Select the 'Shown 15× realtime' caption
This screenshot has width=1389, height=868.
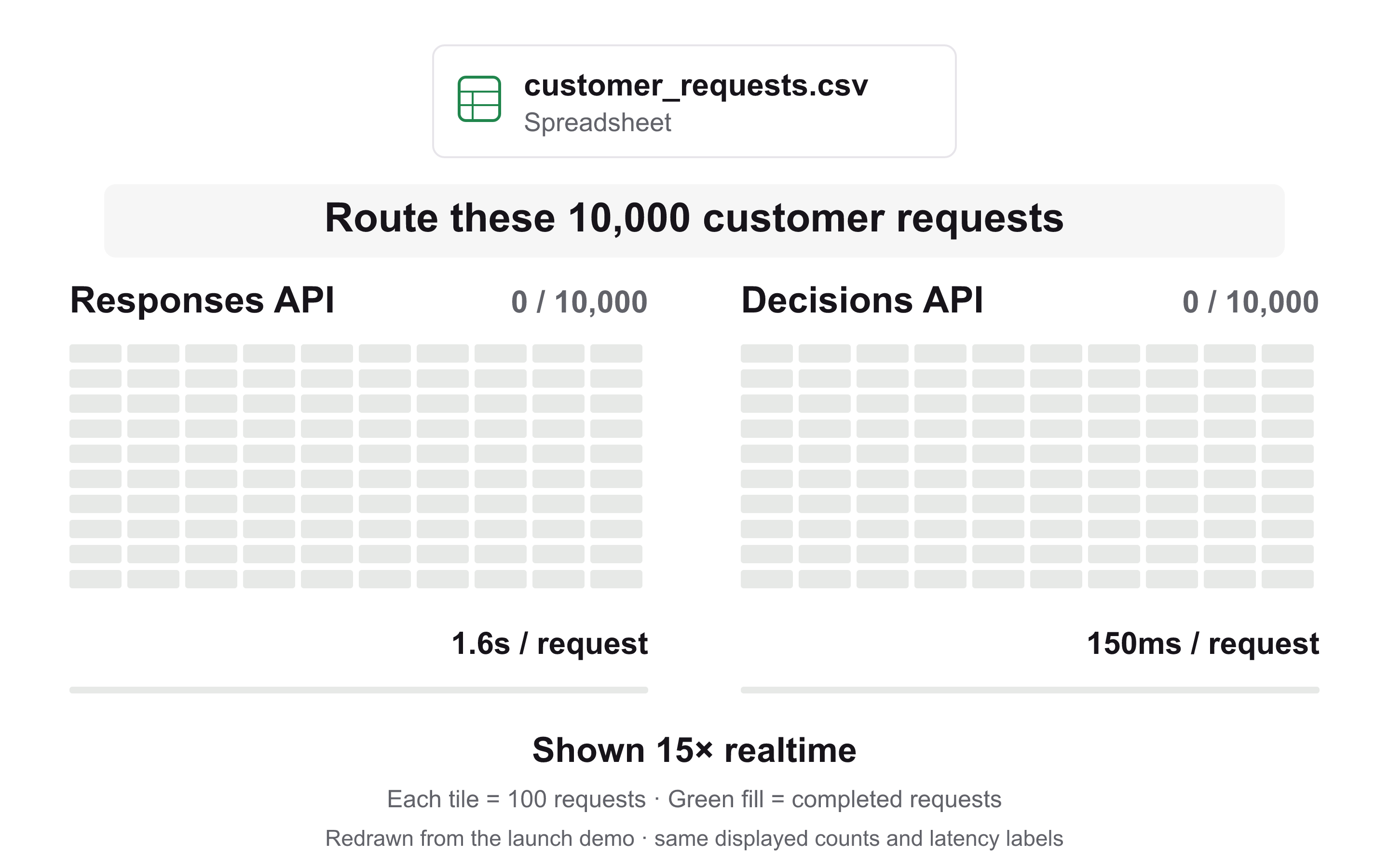click(x=694, y=750)
